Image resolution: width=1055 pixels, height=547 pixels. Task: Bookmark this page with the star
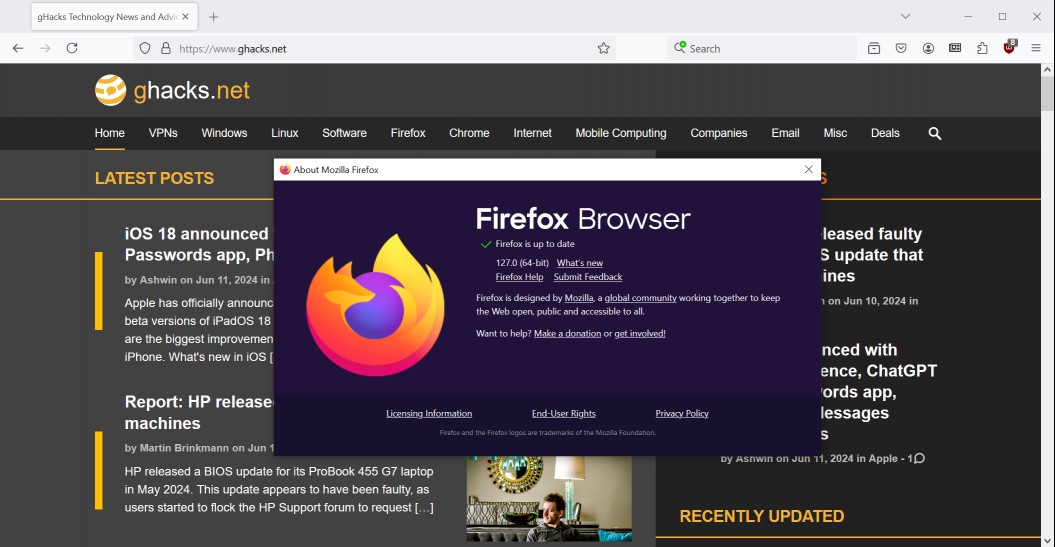point(604,48)
